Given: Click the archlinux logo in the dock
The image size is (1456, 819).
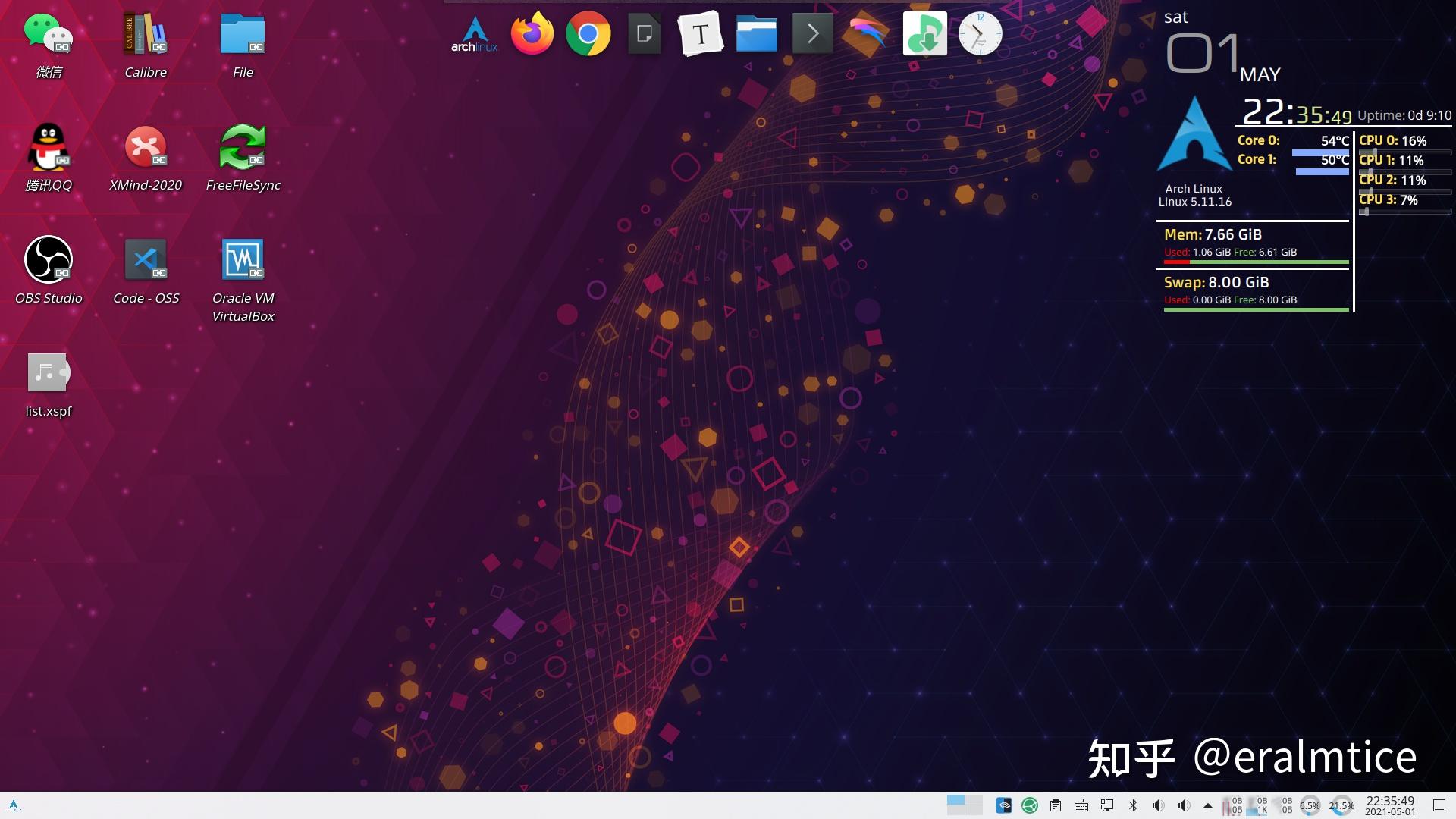Looking at the screenshot, I should (x=475, y=34).
